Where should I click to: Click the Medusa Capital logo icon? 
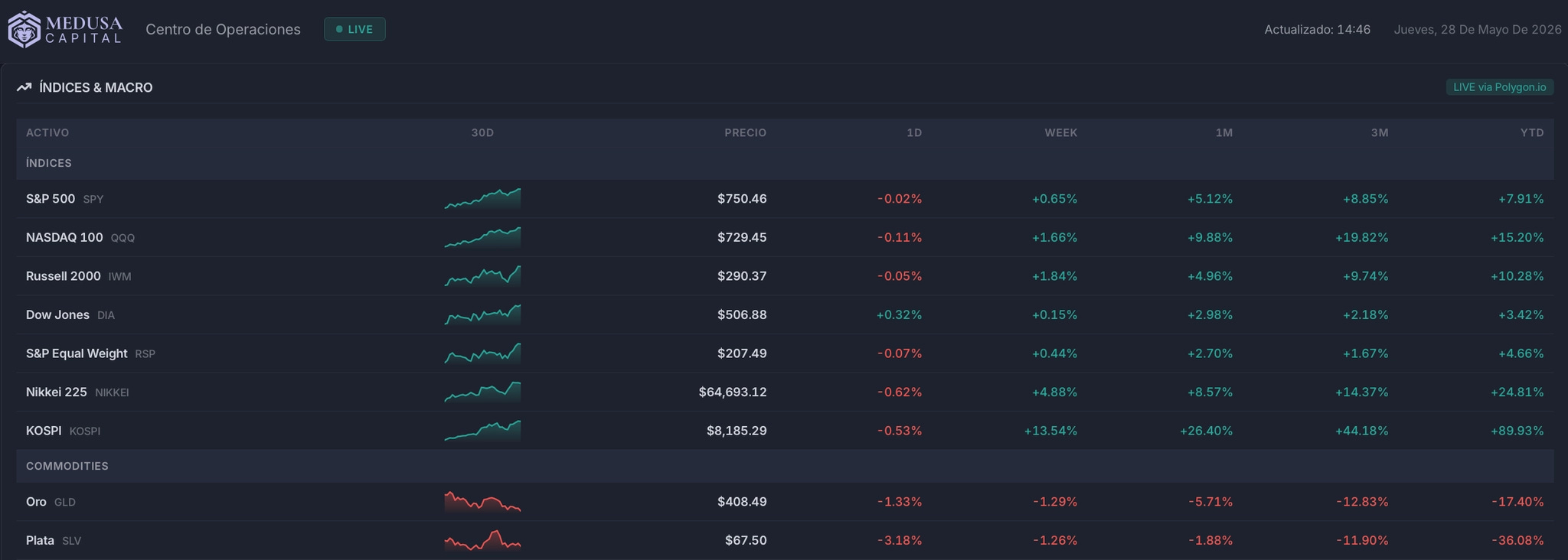coord(24,29)
